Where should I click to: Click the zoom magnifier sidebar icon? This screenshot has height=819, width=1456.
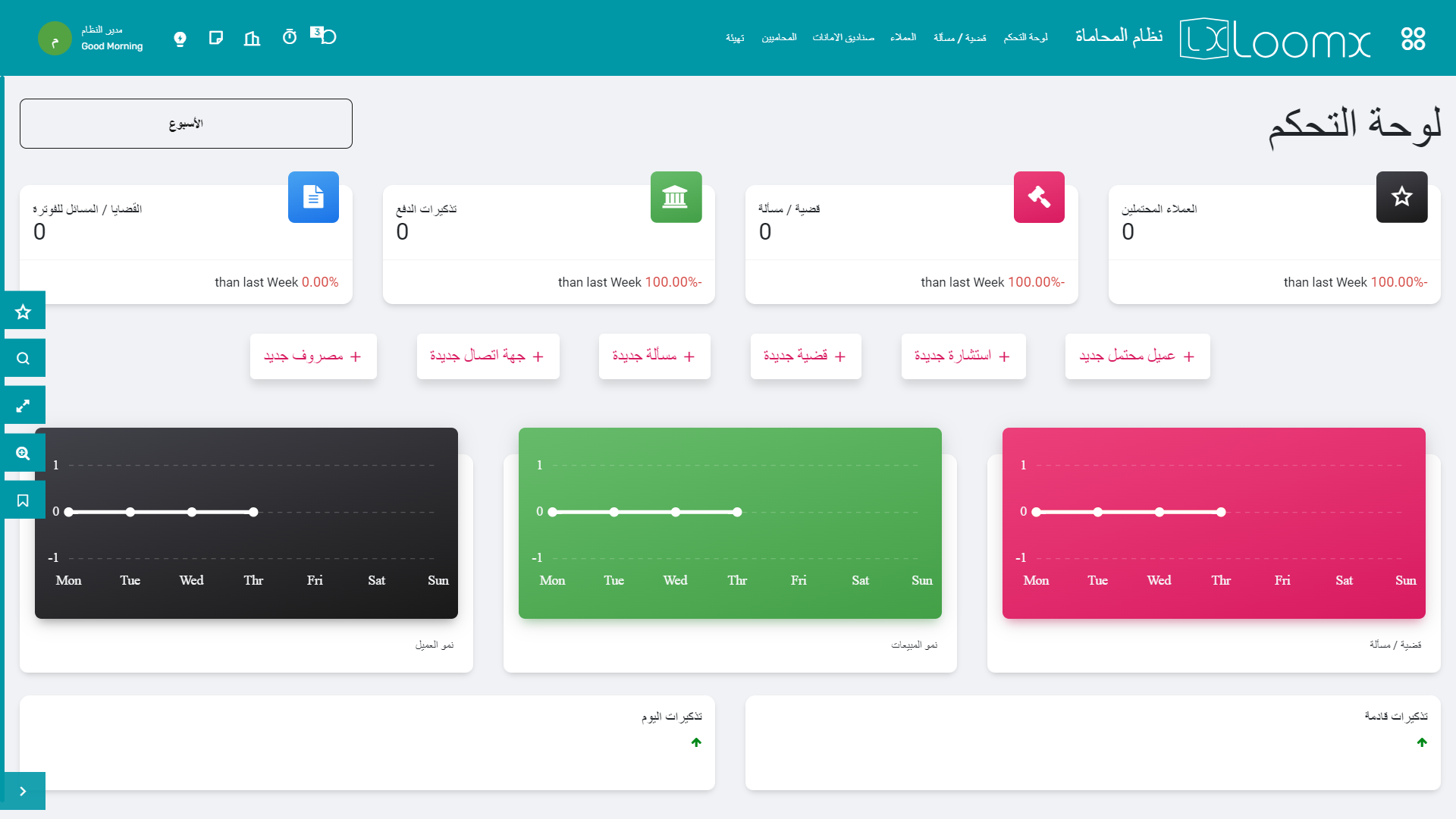click(x=23, y=453)
